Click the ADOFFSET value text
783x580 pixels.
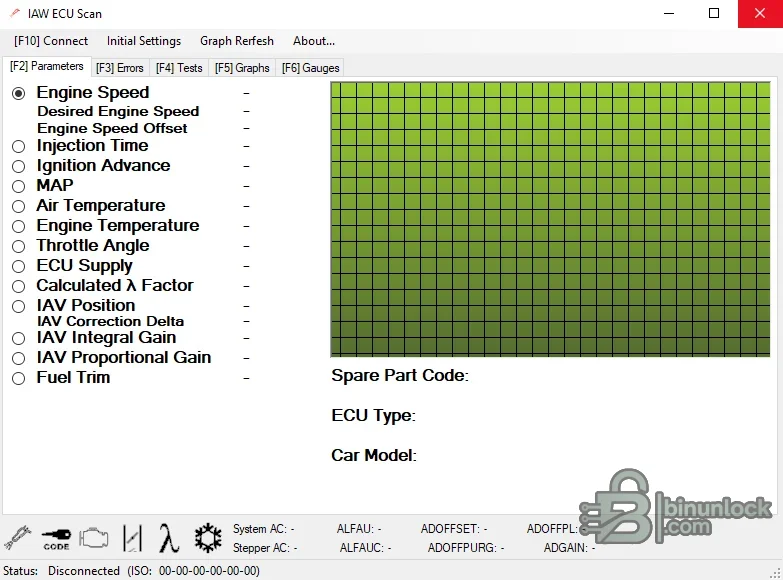coord(454,529)
